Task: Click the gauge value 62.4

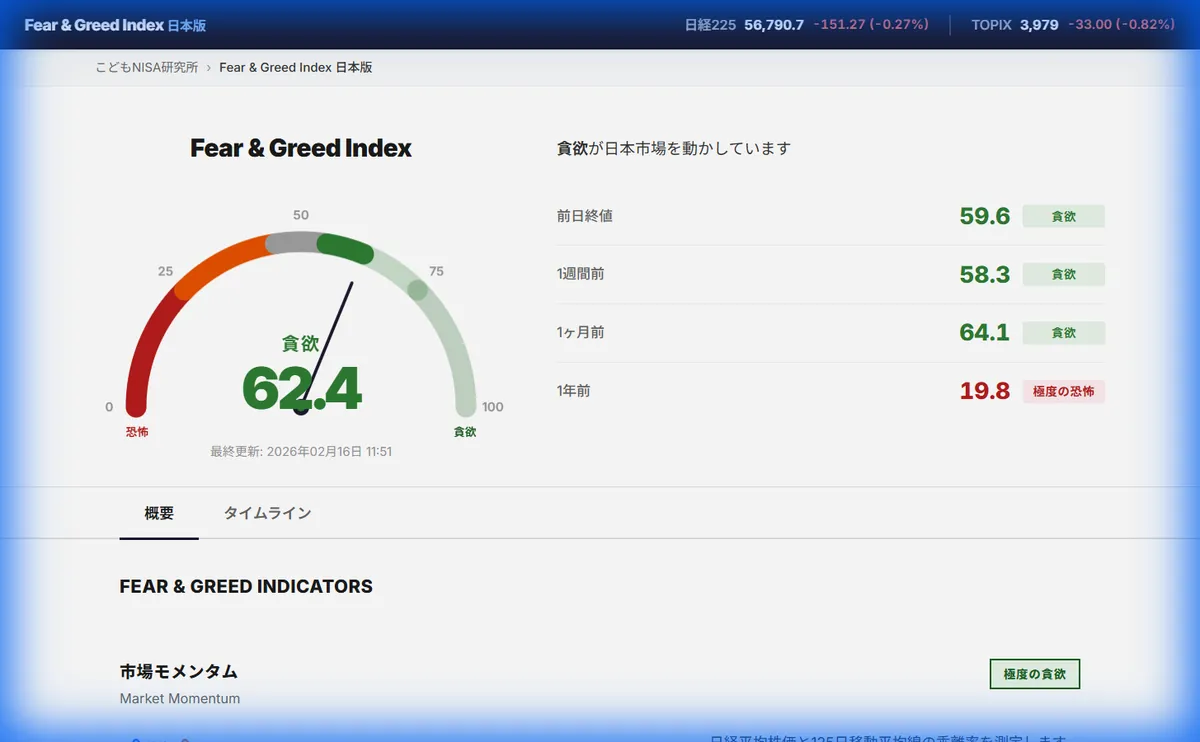Action: coord(301,388)
